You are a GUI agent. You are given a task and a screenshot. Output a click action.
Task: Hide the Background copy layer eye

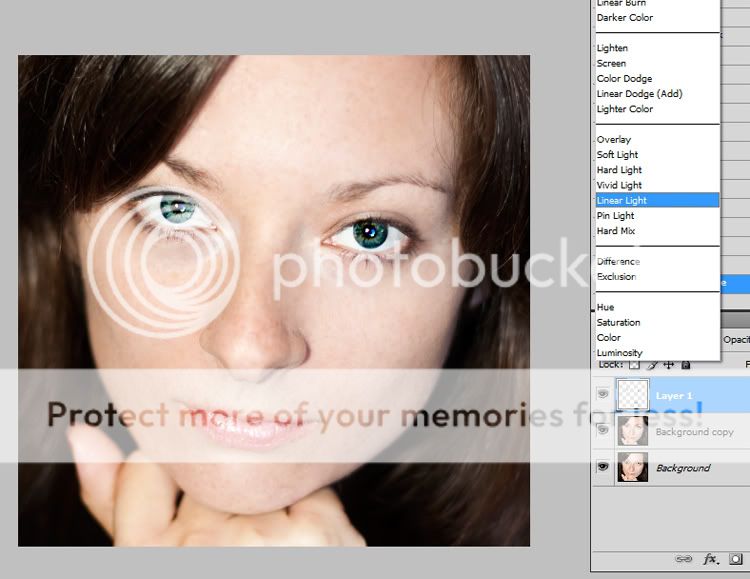click(x=603, y=430)
